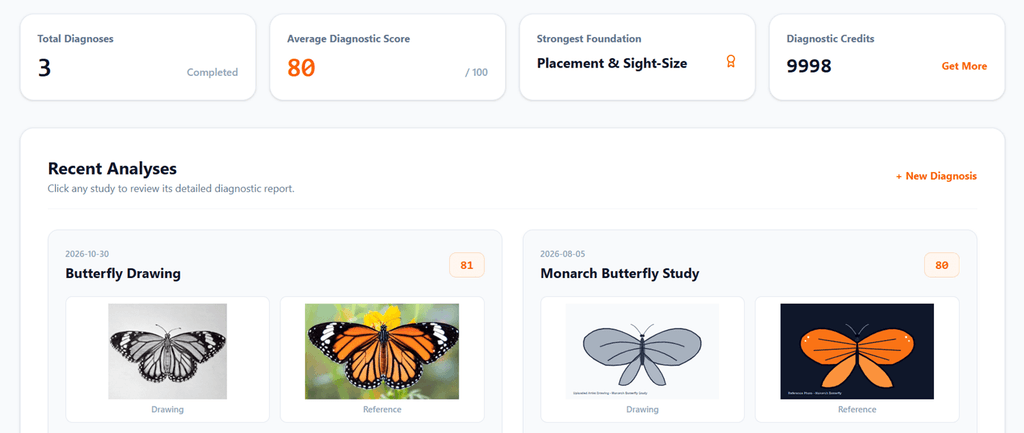1024x433 pixels.
Task: Start a New Diagnosis
Action: (x=936, y=176)
